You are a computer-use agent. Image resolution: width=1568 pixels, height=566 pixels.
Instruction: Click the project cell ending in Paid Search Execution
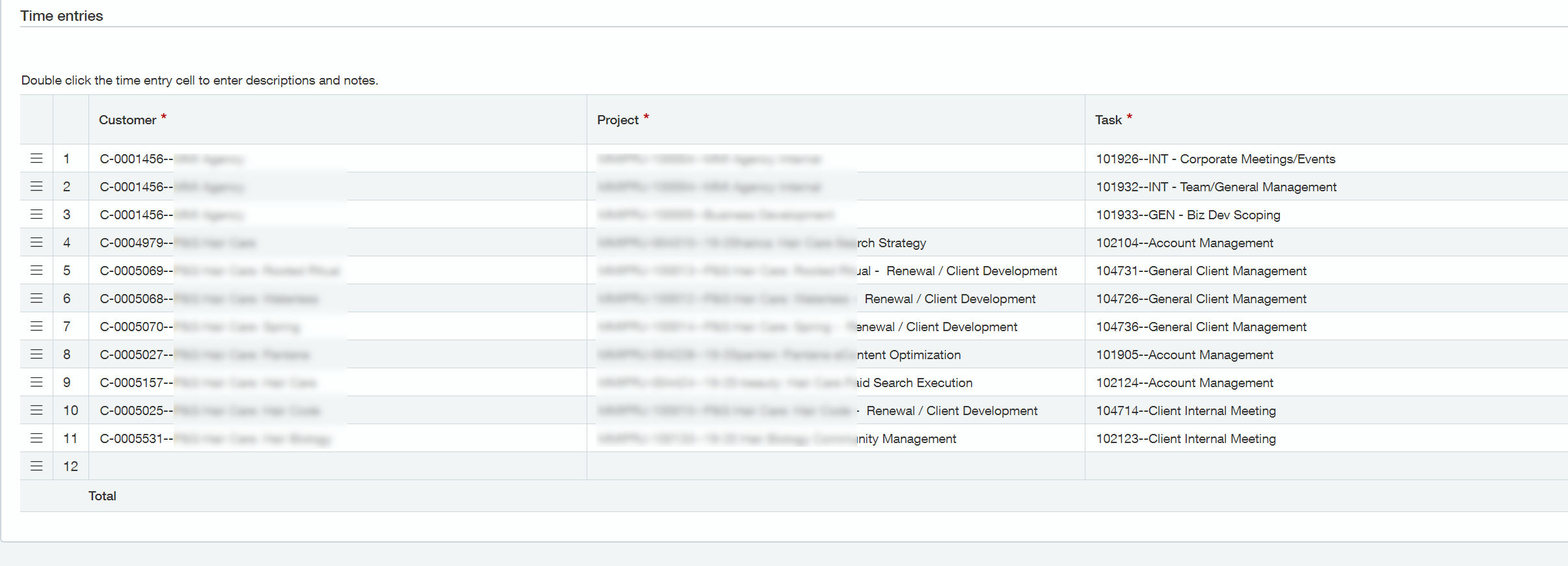pos(836,383)
